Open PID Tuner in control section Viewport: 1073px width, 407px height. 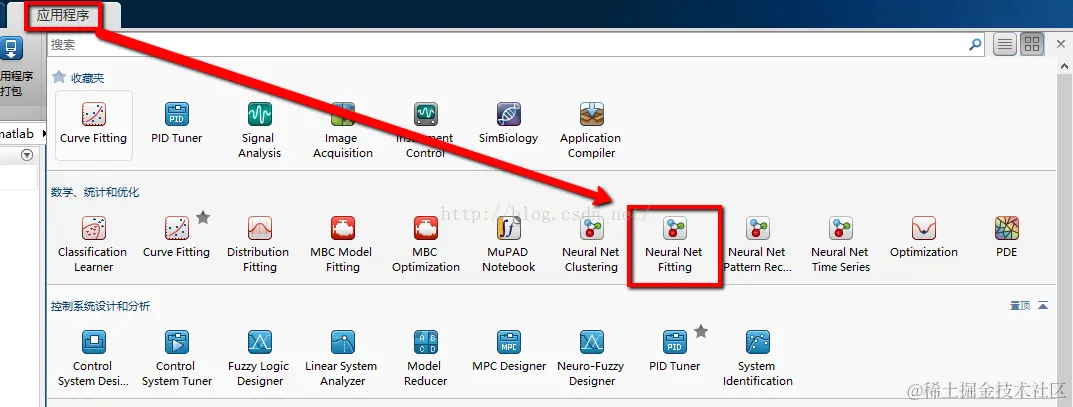tap(675, 352)
